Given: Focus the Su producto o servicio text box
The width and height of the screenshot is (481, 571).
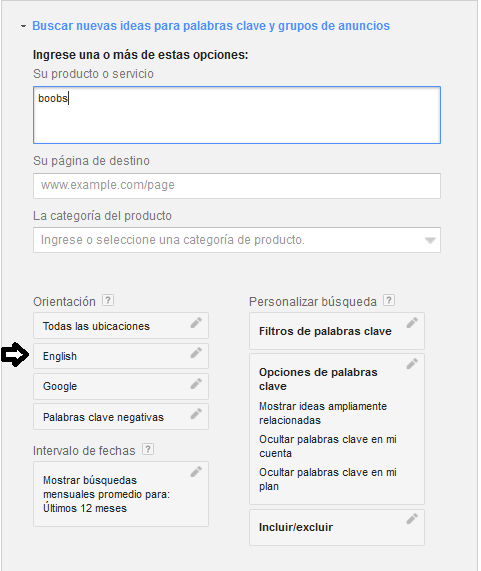Looking at the screenshot, I should tap(237, 115).
